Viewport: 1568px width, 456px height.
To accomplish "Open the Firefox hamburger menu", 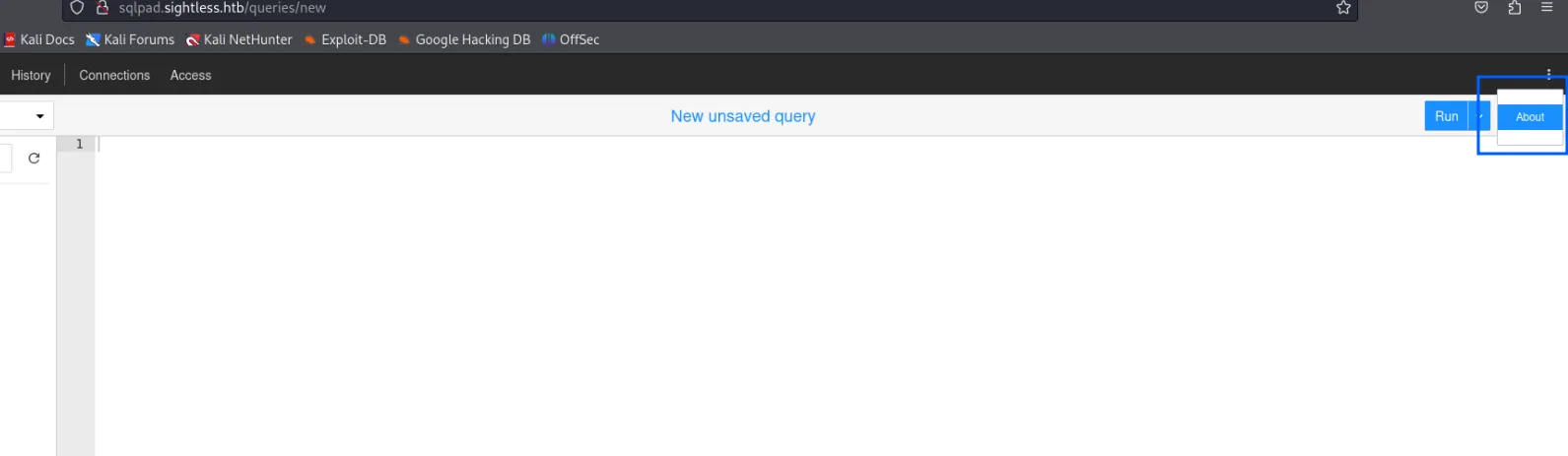I will point(1547,8).
